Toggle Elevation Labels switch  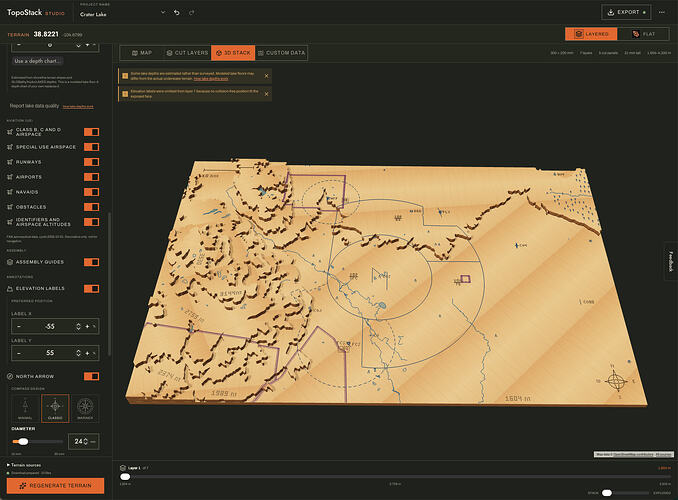tap(91, 288)
